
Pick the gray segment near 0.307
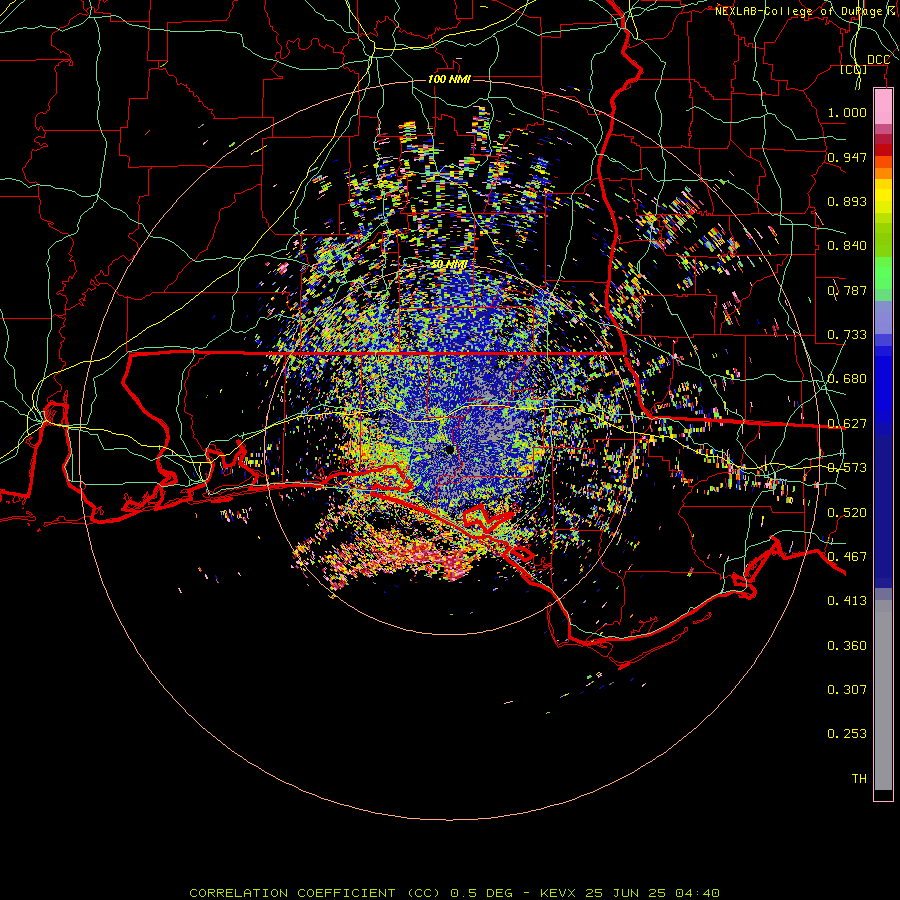pyautogui.click(x=883, y=695)
